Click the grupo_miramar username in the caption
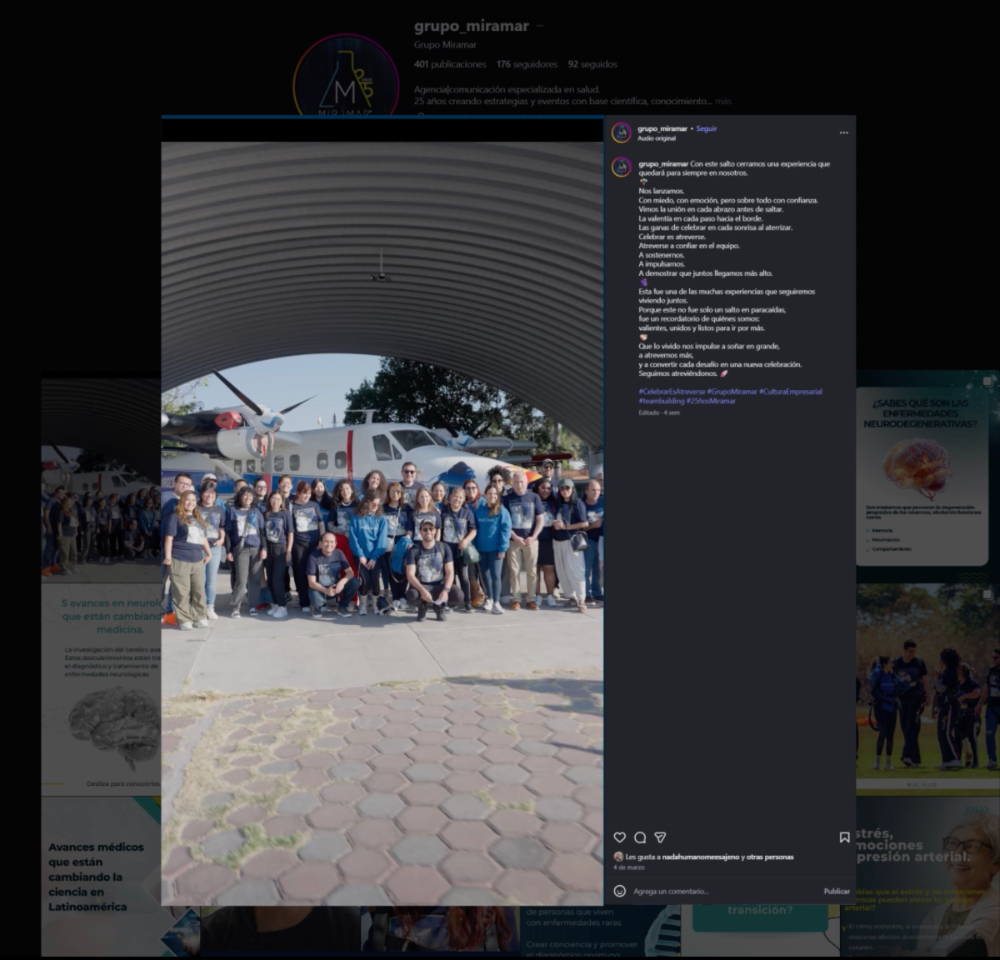The height and width of the screenshot is (960, 1000). 663,164
